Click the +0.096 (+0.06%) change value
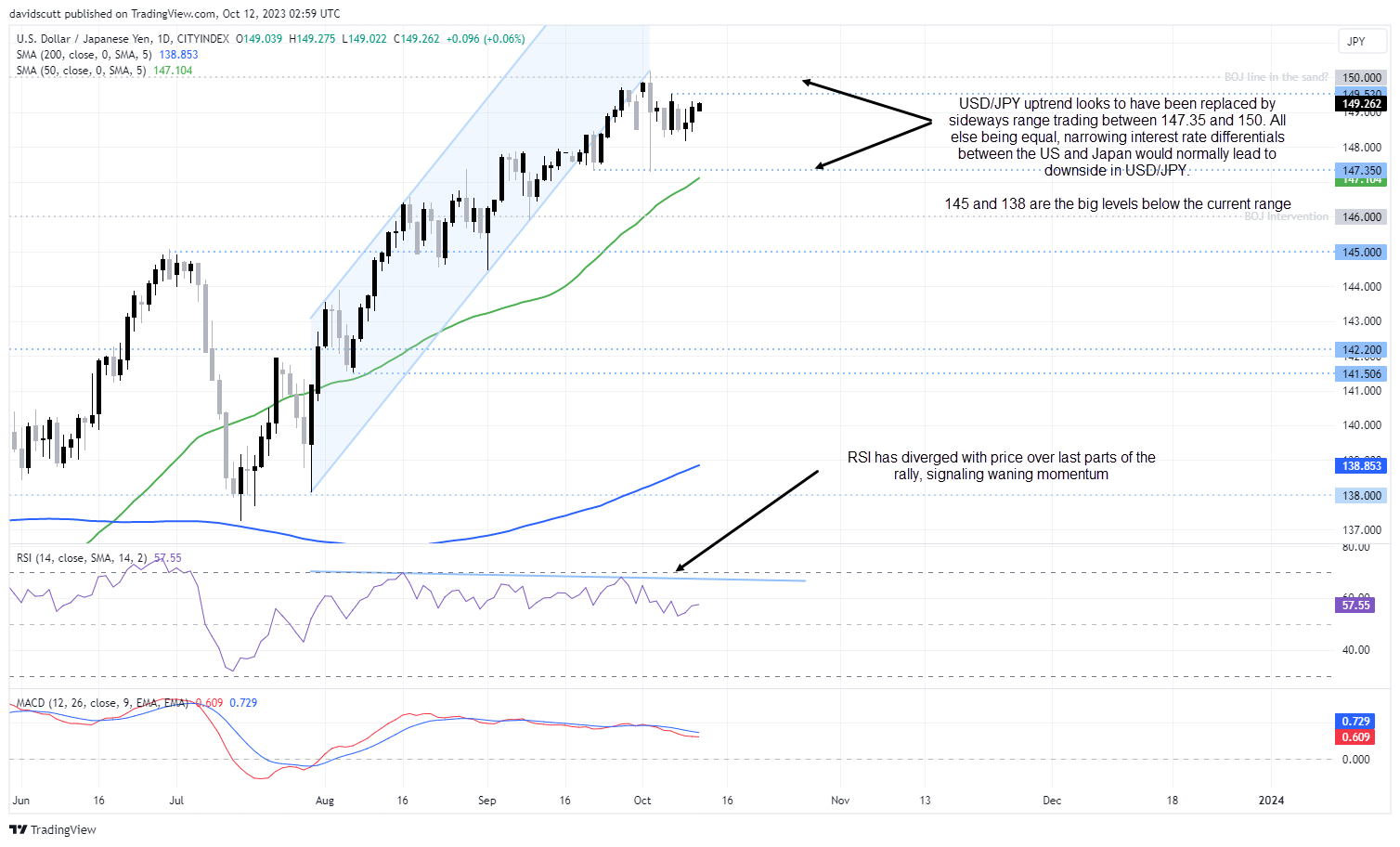1400x847 pixels. [486, 39]
